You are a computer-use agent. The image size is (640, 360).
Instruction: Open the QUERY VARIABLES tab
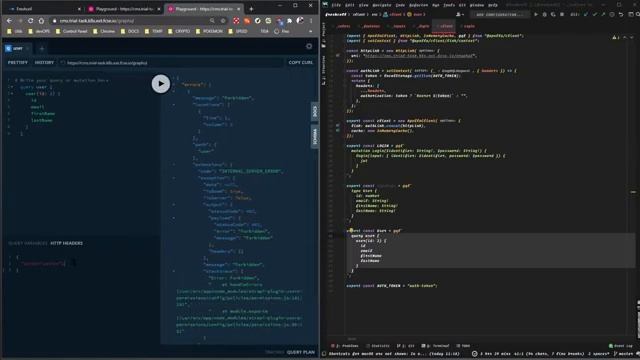28,243
